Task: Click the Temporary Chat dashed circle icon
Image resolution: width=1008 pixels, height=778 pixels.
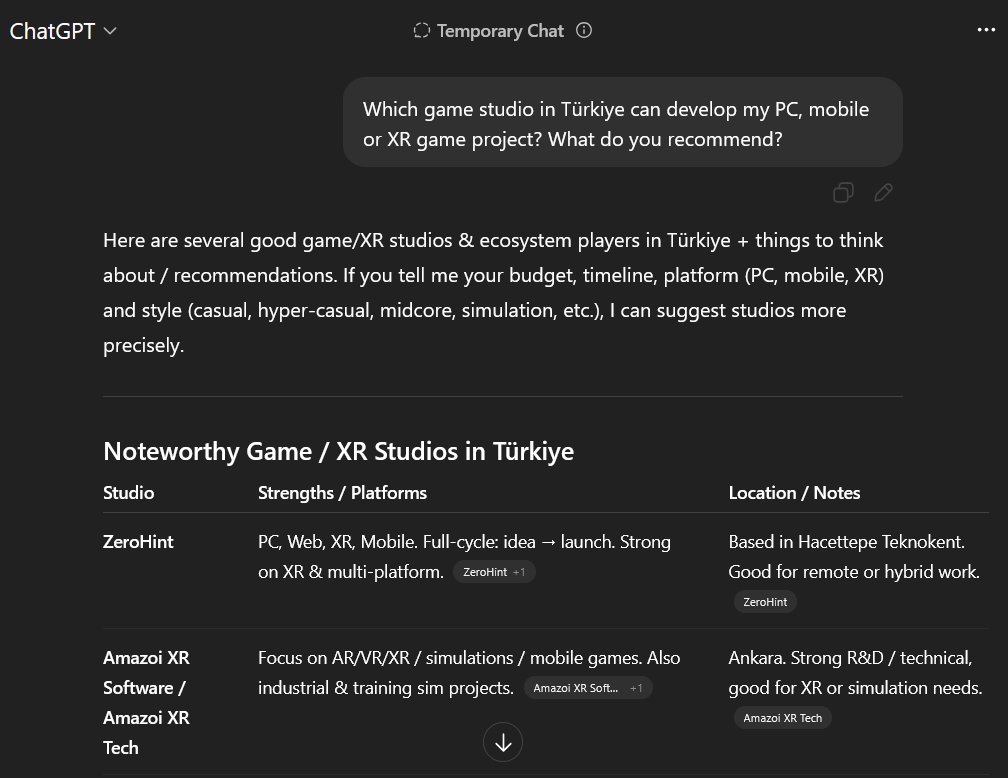Action: pyautogui.click(x=421, y=30)
